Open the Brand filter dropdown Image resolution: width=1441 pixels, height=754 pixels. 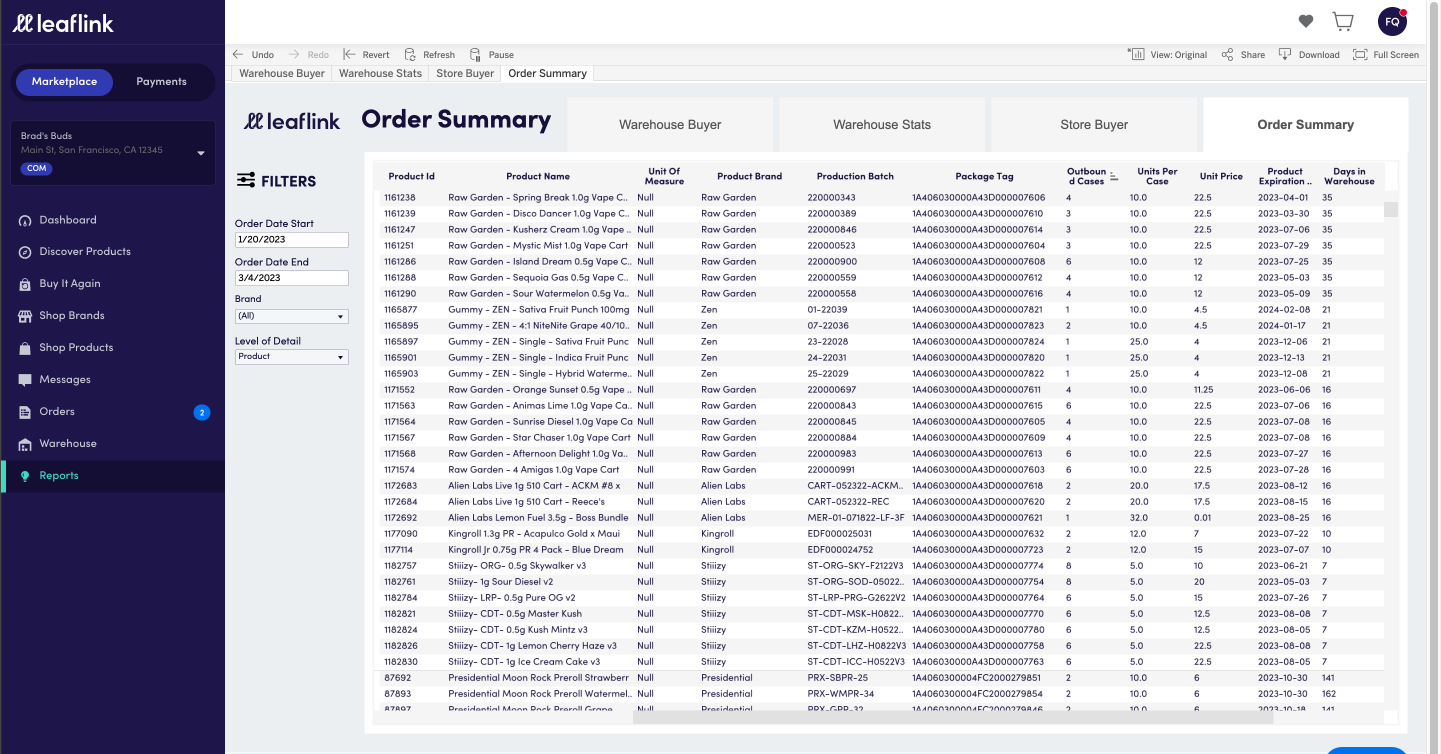pyautogui.click(x=292, y=316)
